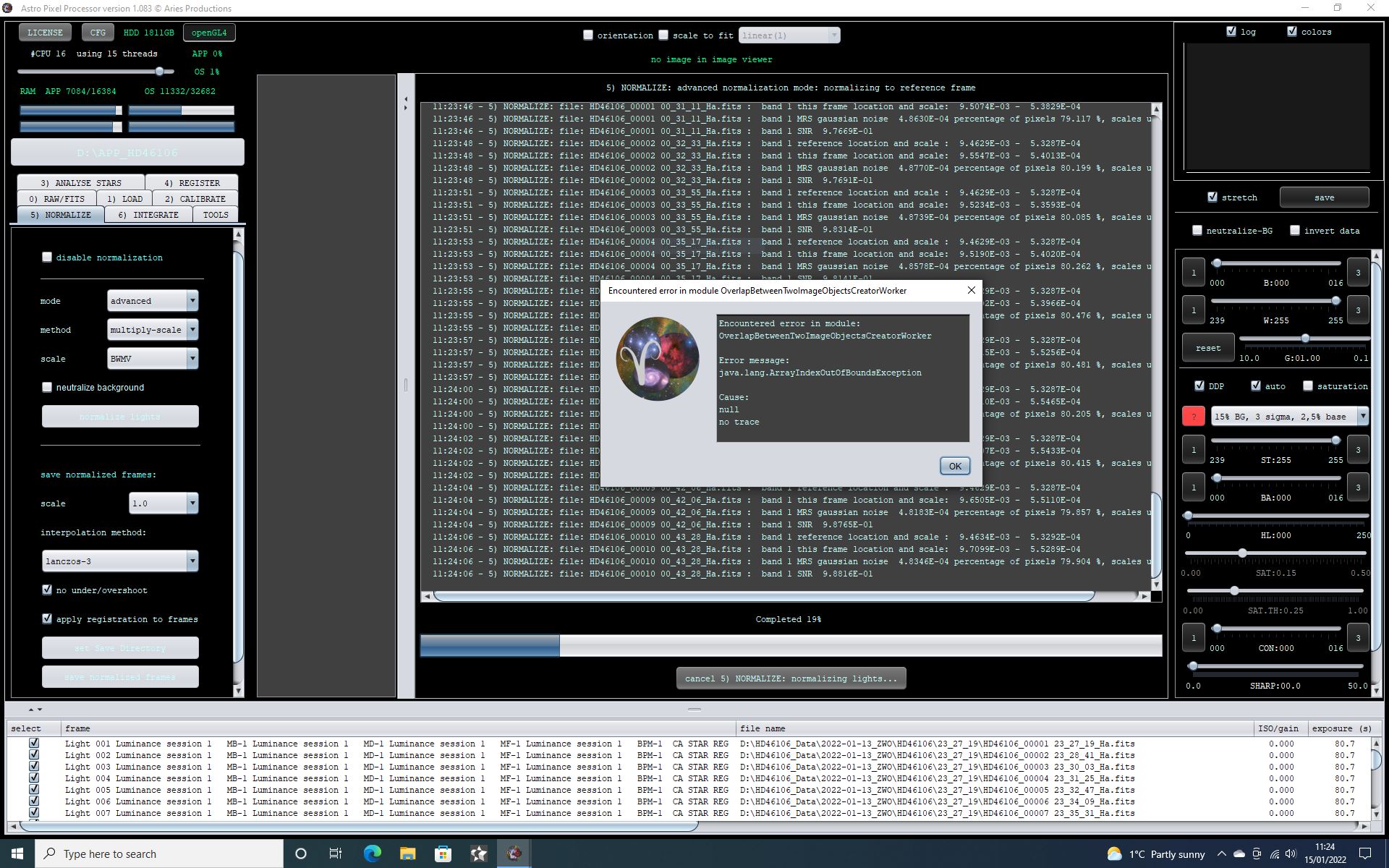Collapse left panel with splitter arrow

click(405, 99)
